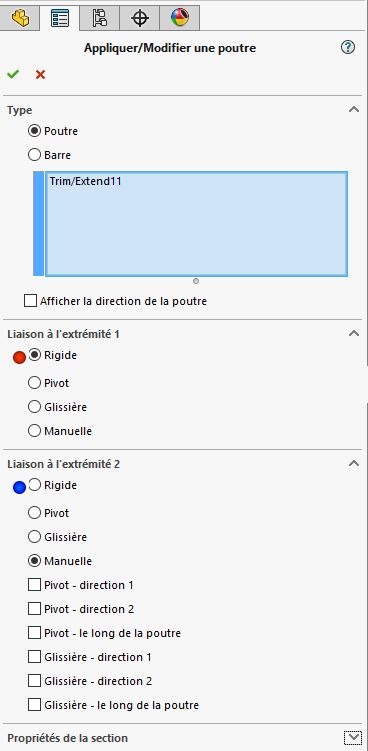Collapse the Type section
The height and width of the screenshot is (751, 368).
tap(354, 110)
